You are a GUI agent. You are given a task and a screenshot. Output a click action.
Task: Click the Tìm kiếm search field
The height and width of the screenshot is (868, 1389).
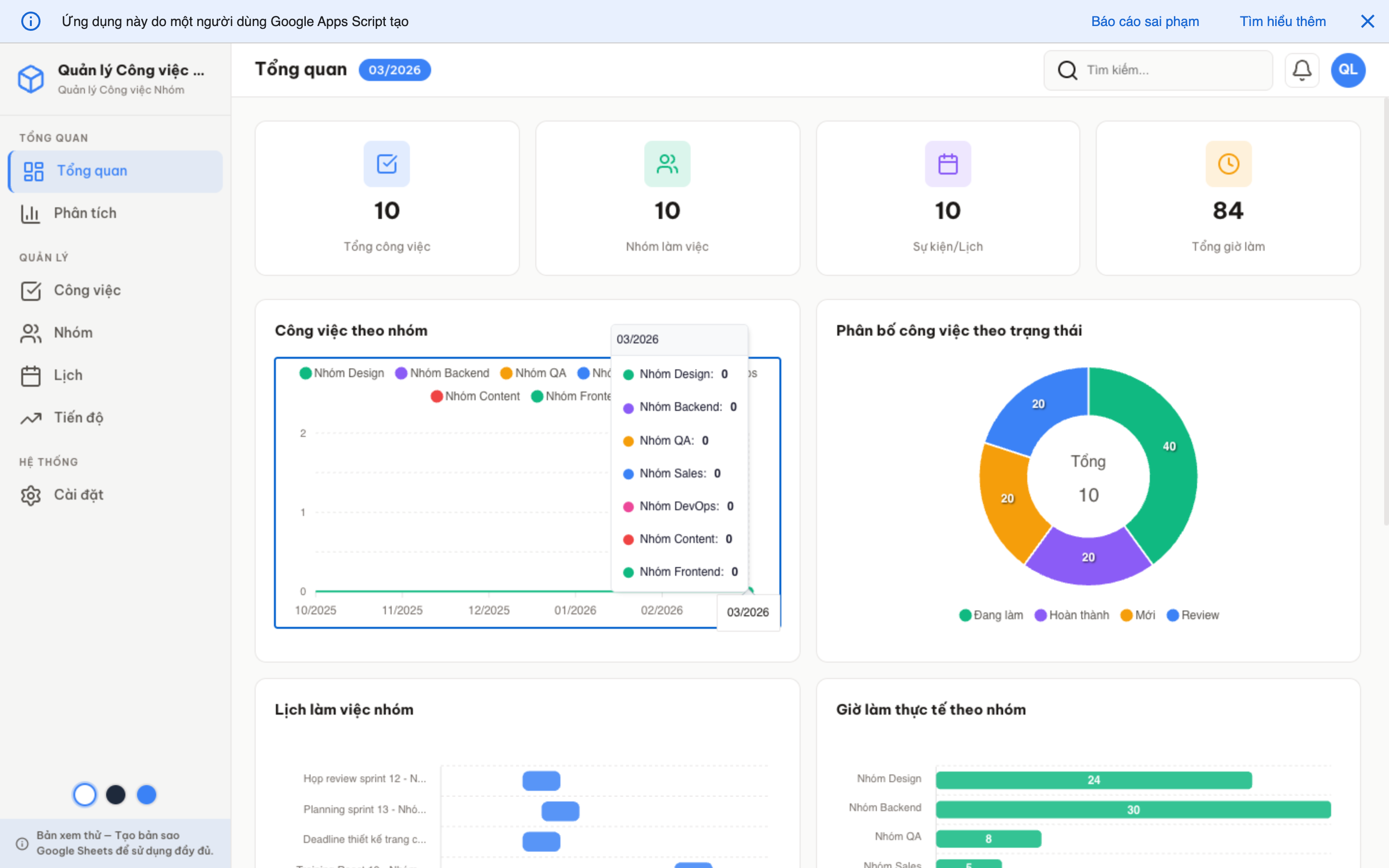point(1157,69)
